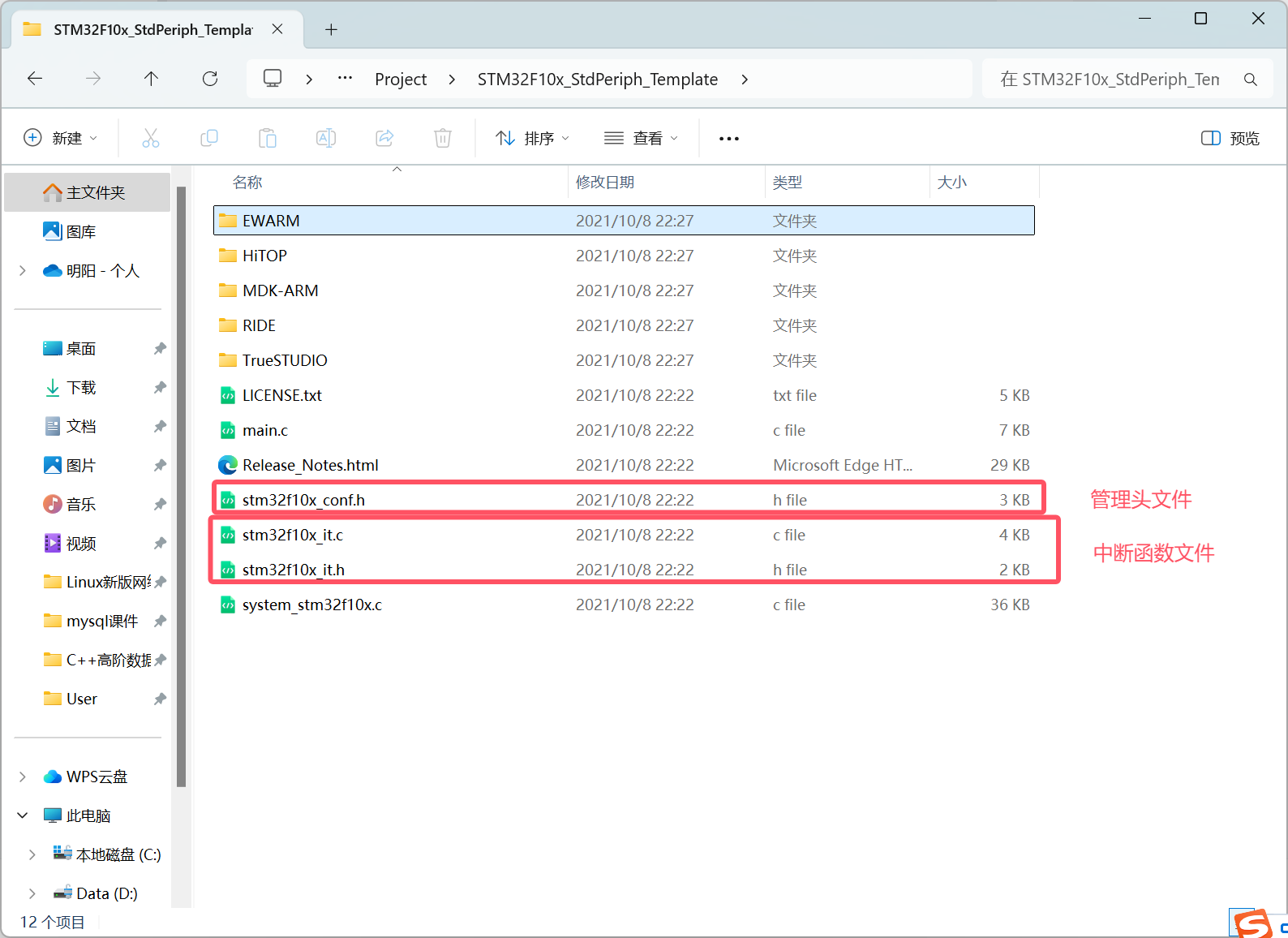Collapse the 此电脑 tree node

23,815
